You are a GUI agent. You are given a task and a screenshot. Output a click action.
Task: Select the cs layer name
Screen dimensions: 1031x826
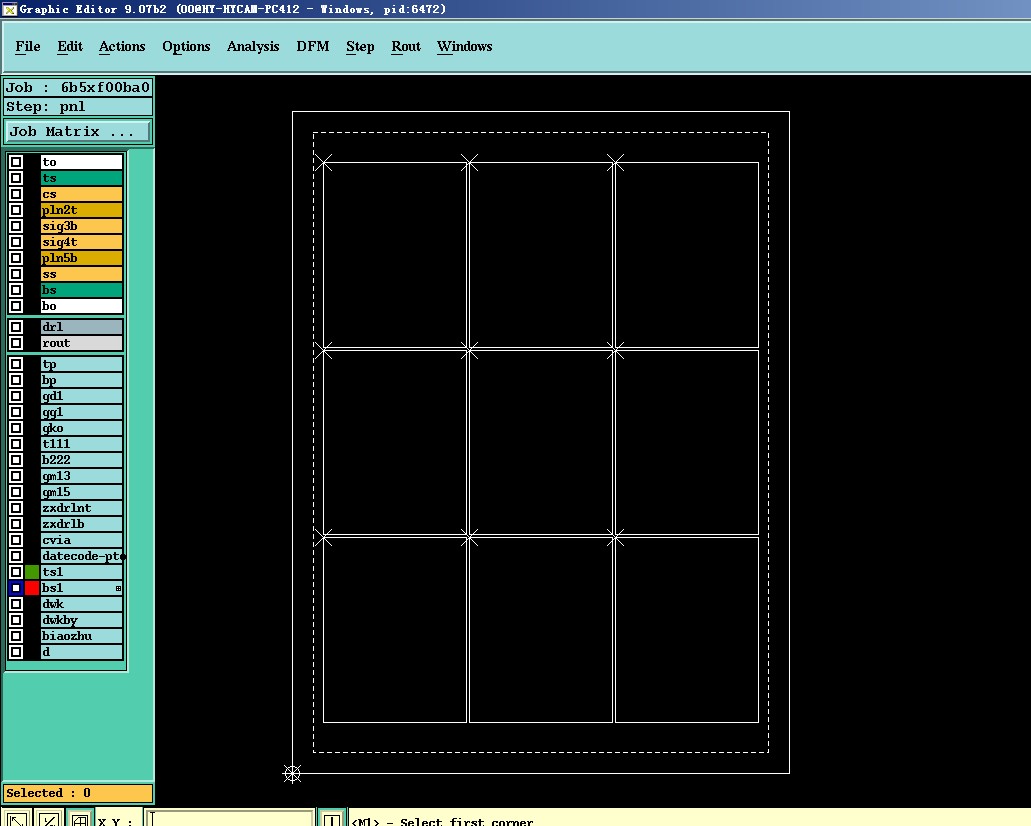(82, 194)
